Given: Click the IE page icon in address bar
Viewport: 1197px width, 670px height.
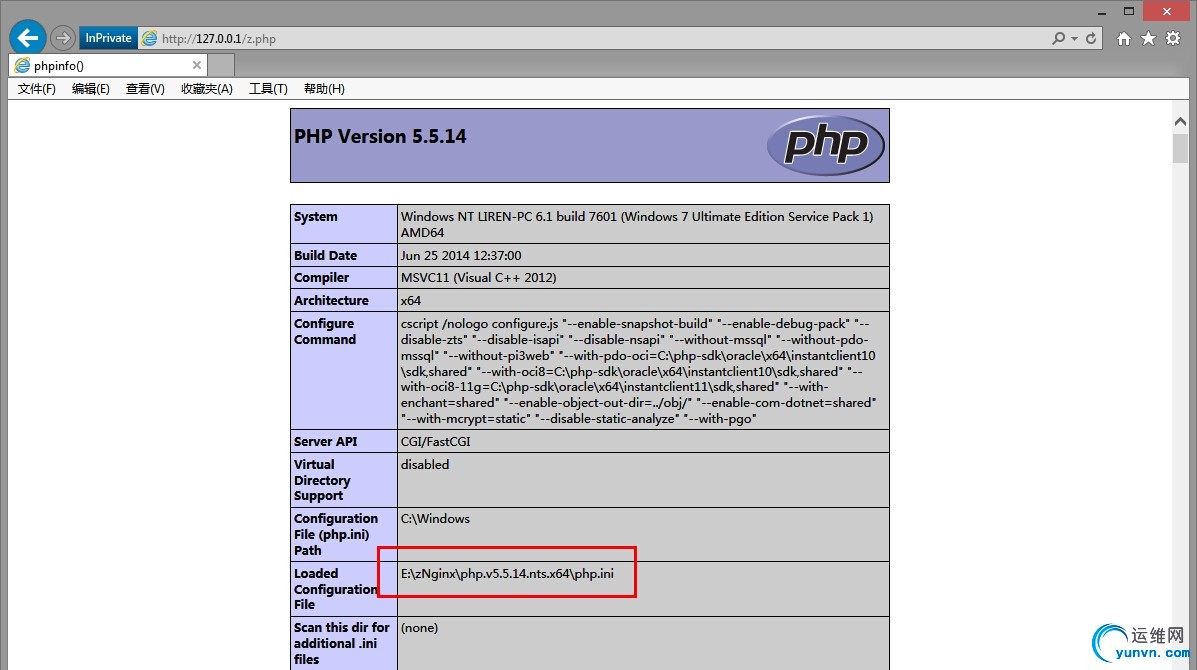Looking at the screenshot, I should pyautogui.click(x=150, y=38).
